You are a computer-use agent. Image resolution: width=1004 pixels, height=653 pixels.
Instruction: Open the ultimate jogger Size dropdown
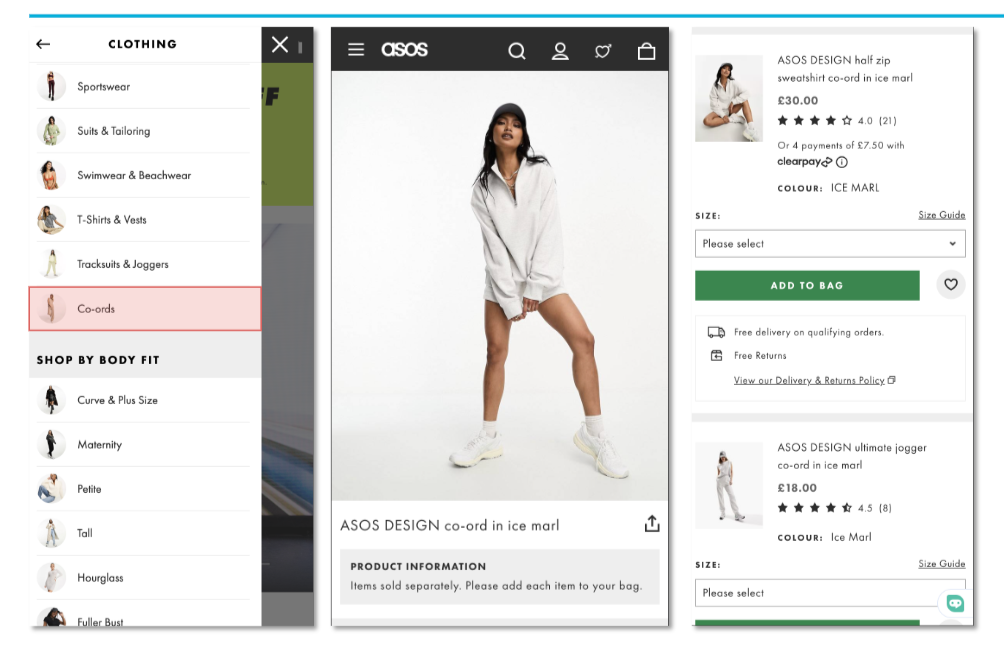830,593
